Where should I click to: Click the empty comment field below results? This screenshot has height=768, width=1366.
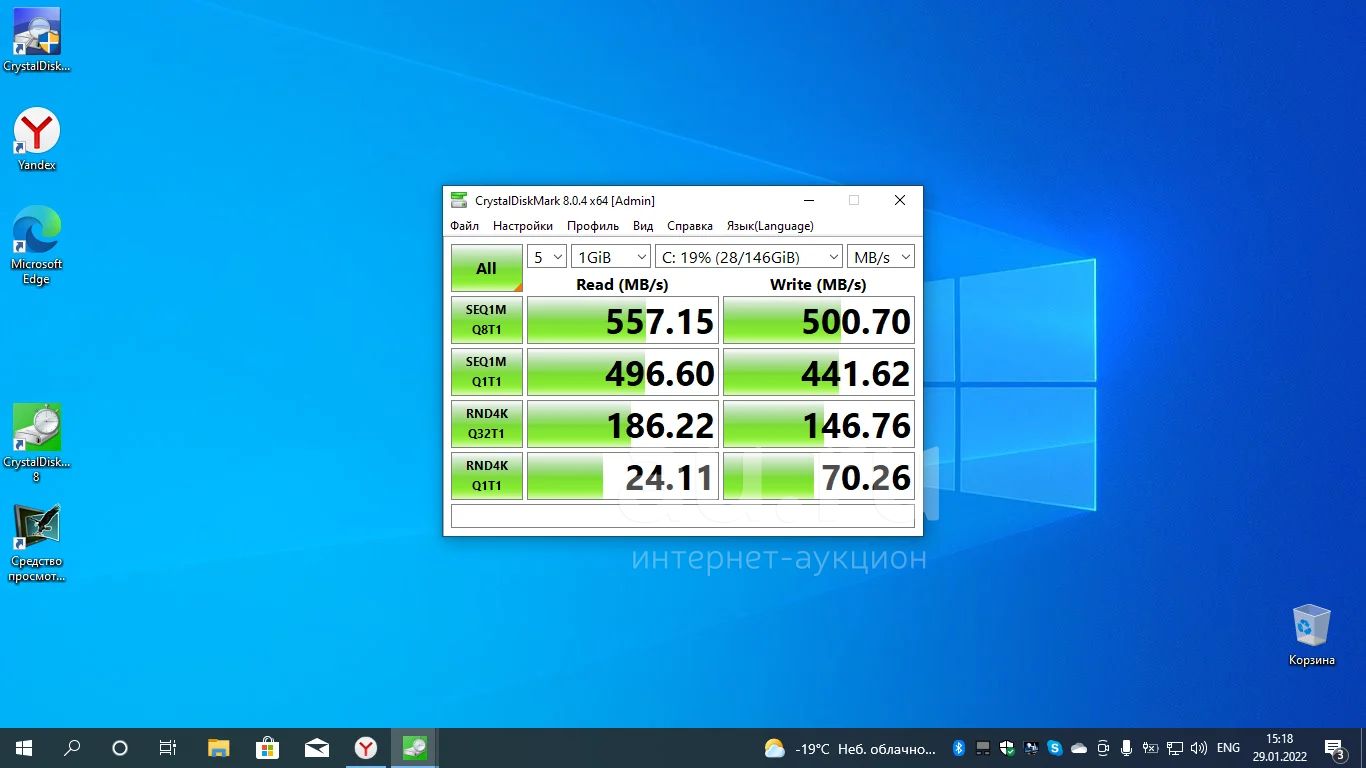click(683, 516)
